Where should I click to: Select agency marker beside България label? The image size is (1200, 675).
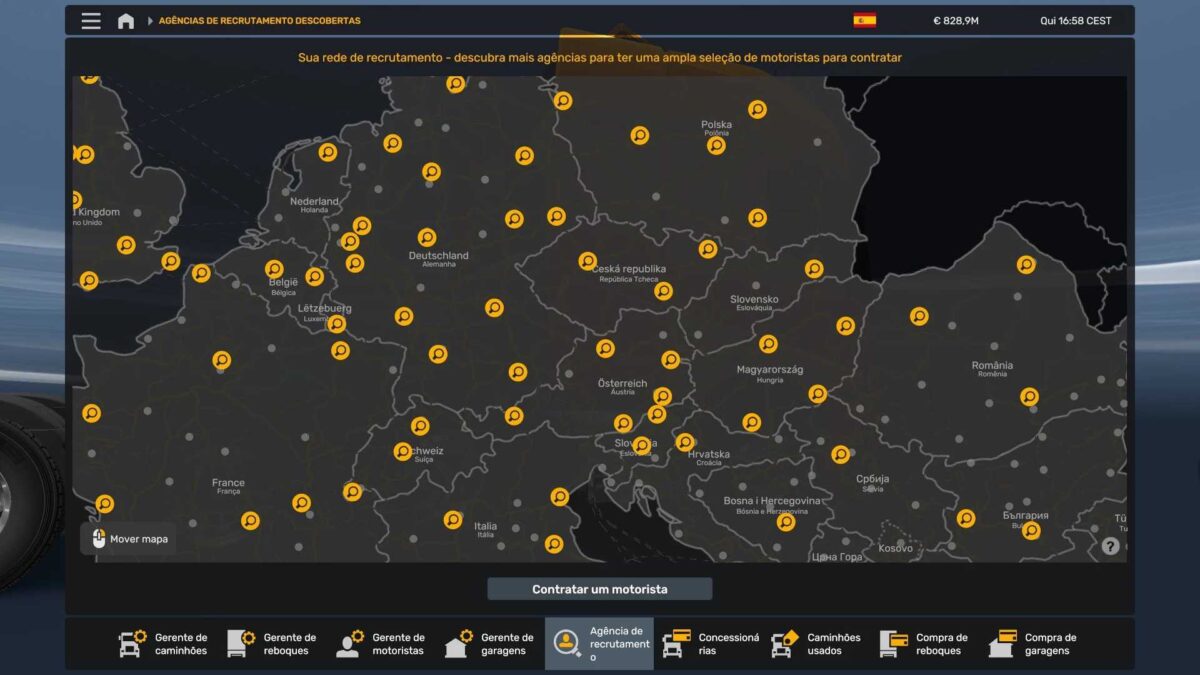click(x=1031, y=531)
